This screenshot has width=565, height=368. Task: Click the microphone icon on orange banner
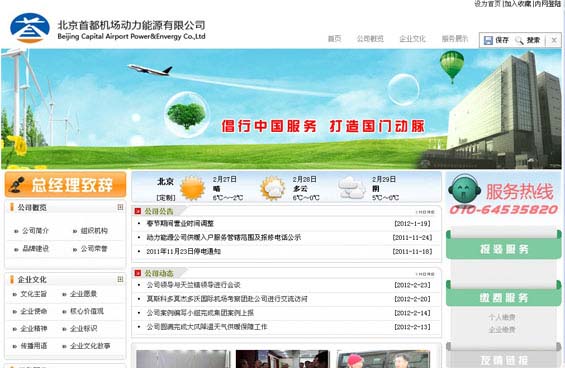[17, 185]
